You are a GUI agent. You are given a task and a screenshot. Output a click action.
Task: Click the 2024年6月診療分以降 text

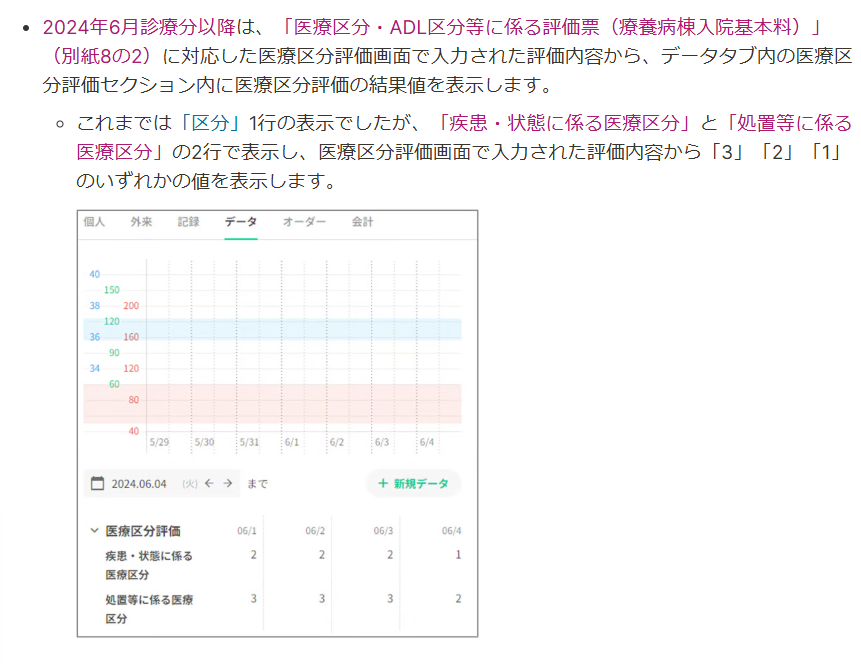point(139,27)
